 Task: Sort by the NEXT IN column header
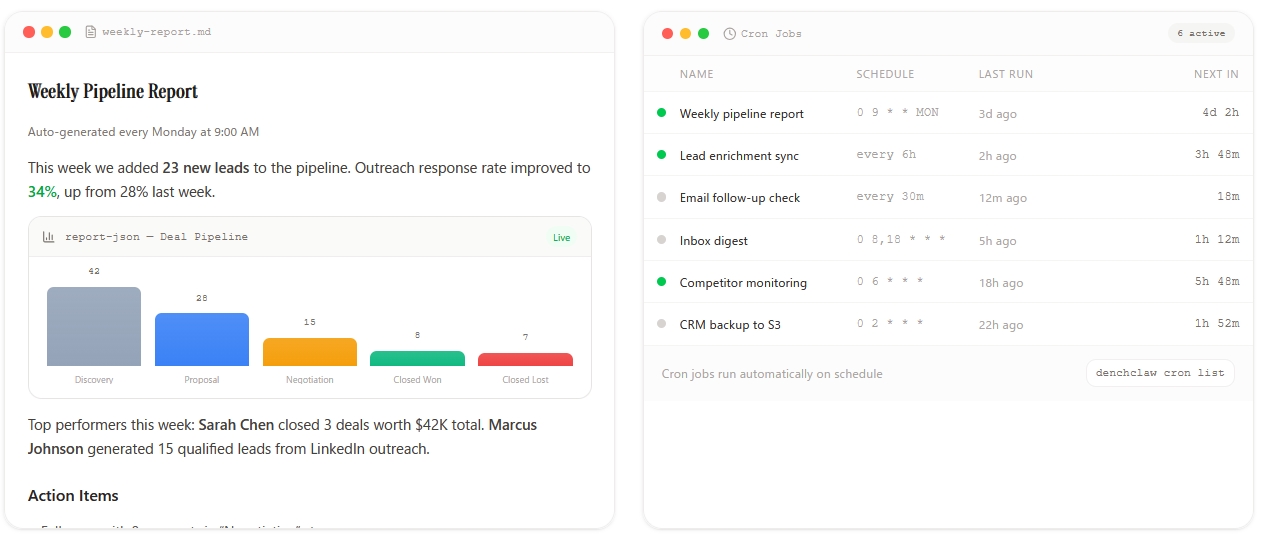[x=1216, y=74]
